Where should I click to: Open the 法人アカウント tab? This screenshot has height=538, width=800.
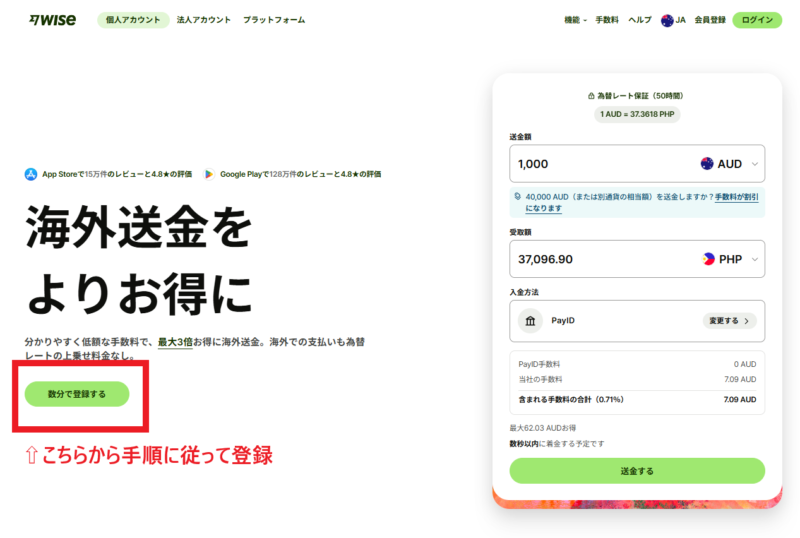(204, 20)
